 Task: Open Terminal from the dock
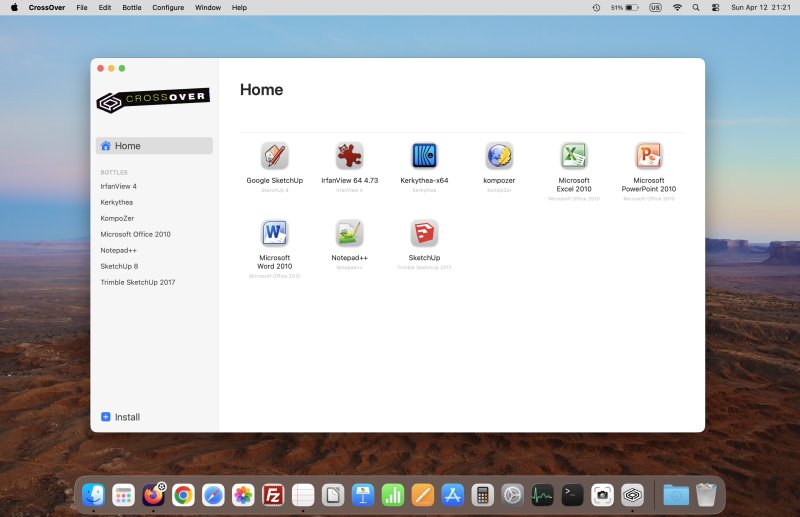572,495
